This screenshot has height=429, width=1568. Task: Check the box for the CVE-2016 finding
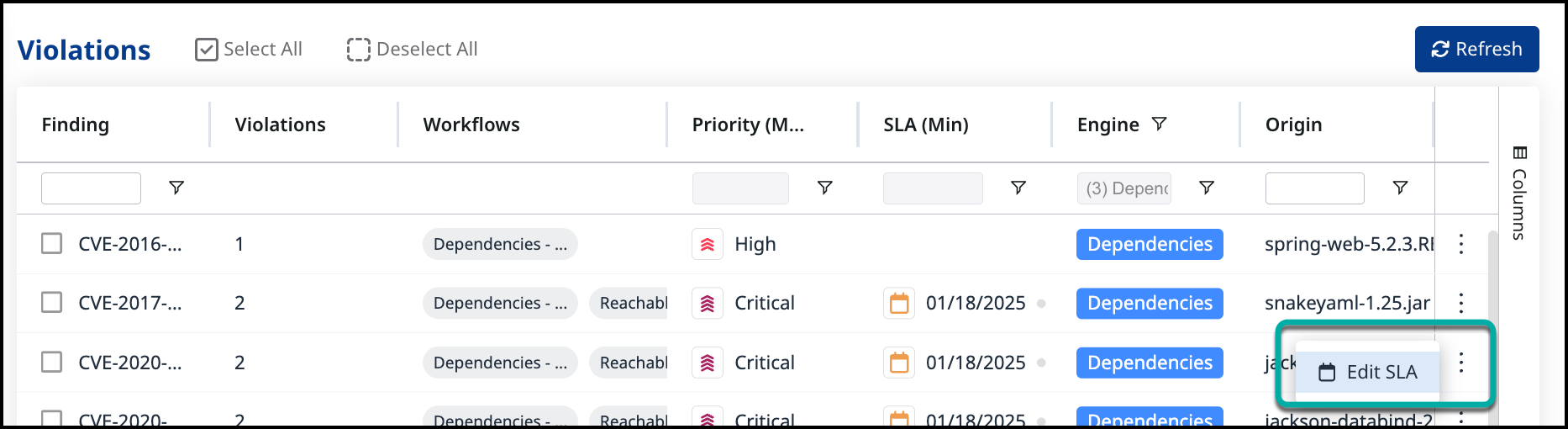(x=52, y=244)
